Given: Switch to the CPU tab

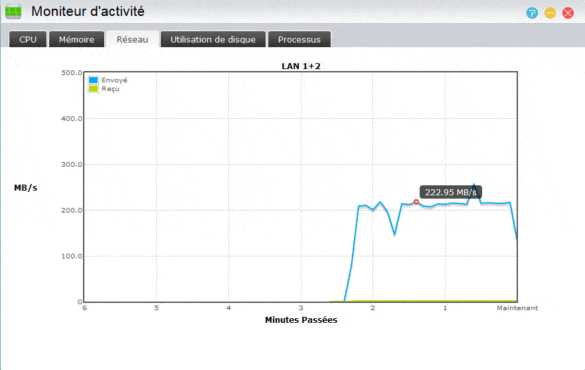Looking at the screenshot, I should point(28,39).
